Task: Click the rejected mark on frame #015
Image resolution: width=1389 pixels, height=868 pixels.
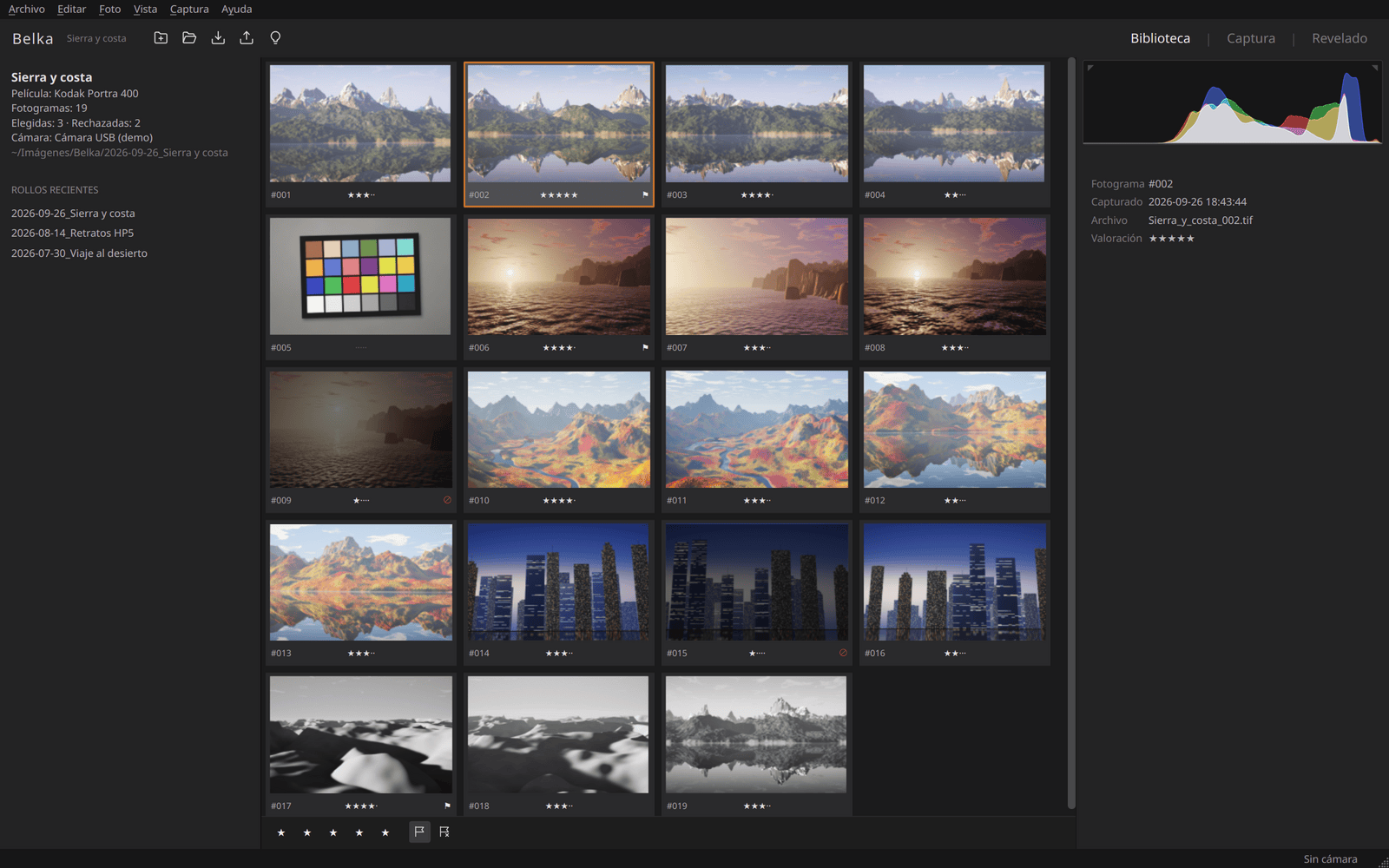Action: pos(843,653)
